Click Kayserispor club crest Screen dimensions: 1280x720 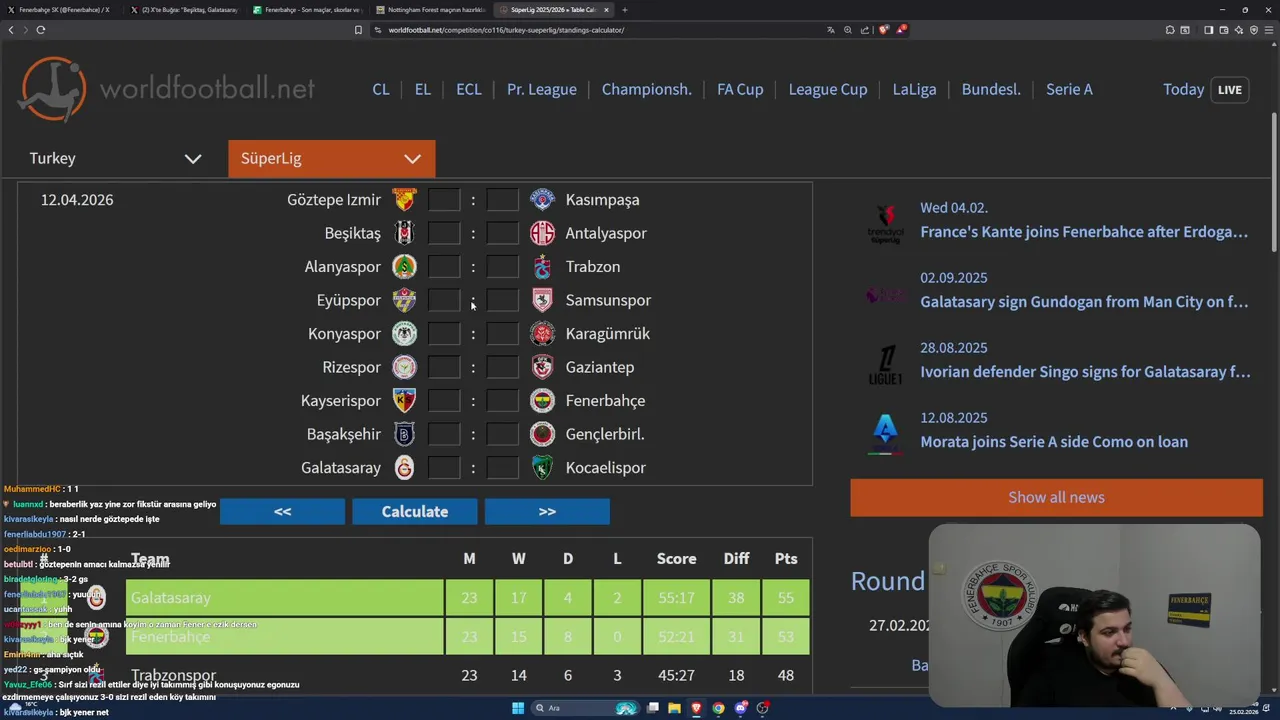pos(404,401)
